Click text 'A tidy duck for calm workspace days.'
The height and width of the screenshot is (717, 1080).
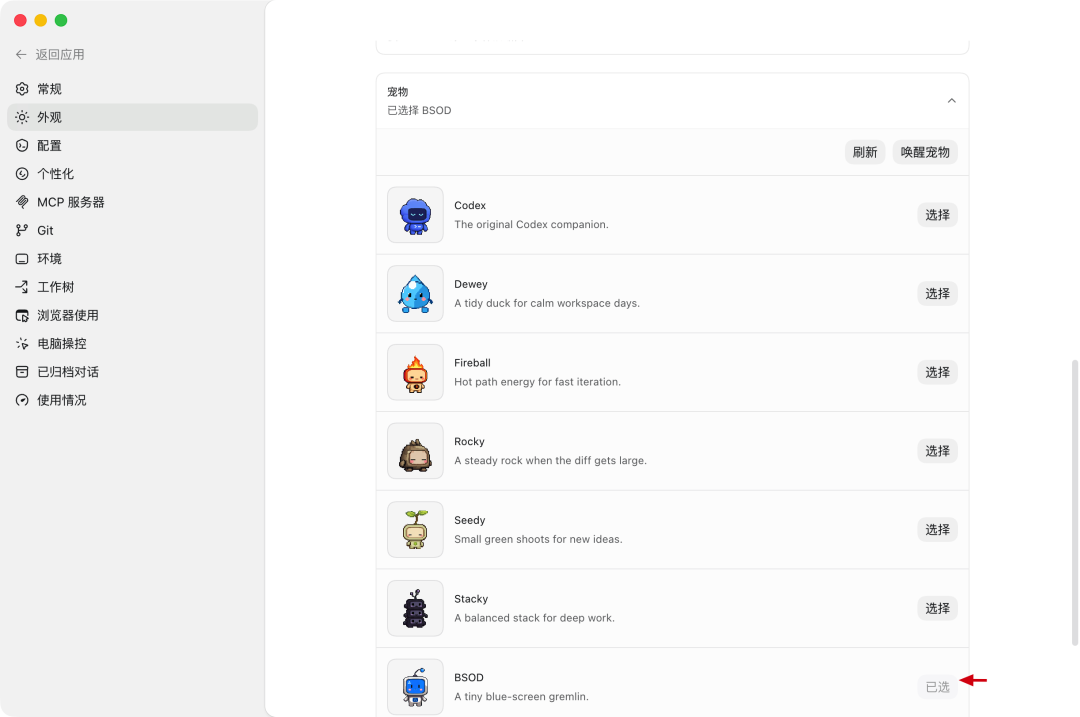[547, 303]
